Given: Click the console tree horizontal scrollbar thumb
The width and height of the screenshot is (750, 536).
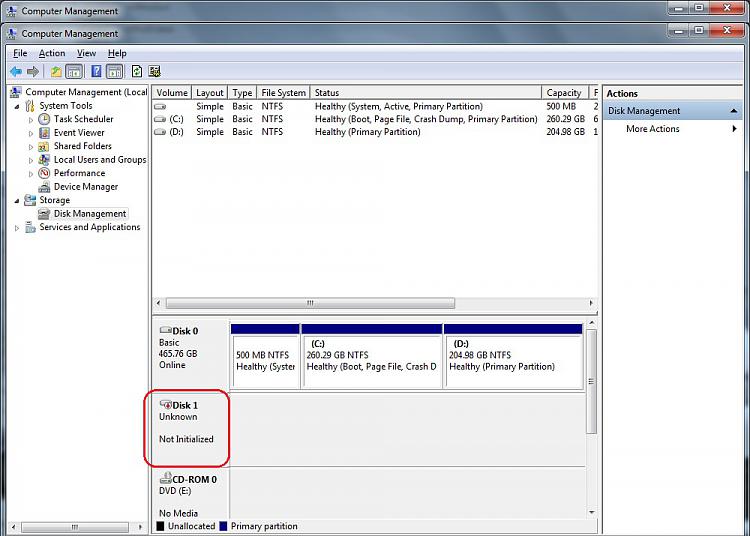Looking at the screenshot, I should click(x=75, y=527).
